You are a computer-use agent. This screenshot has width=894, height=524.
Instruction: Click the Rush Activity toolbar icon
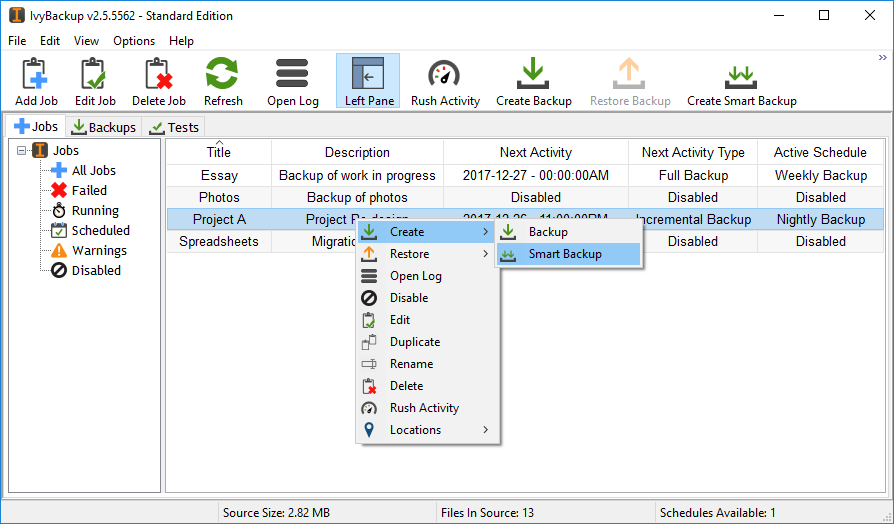[x=445, y=82]
